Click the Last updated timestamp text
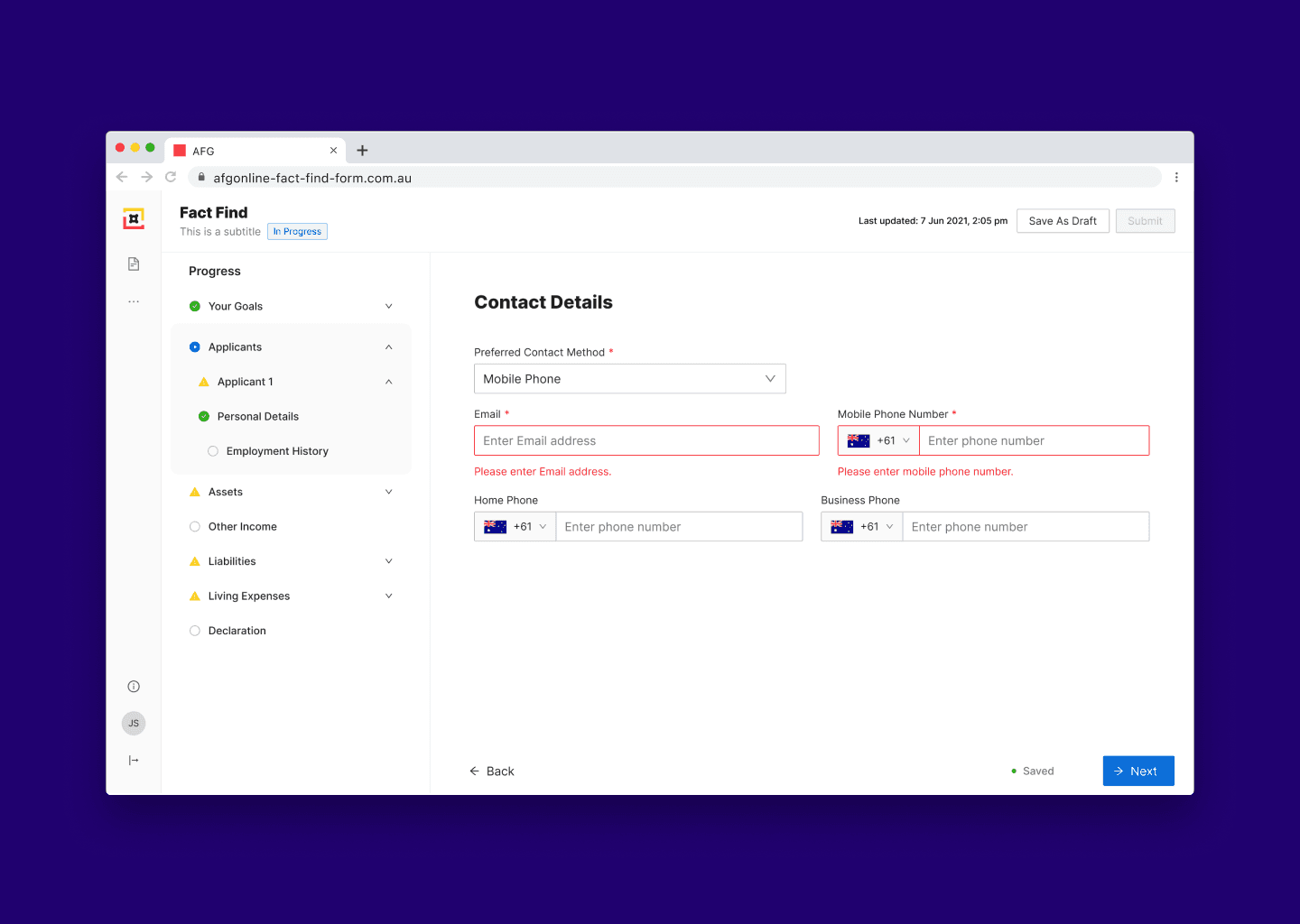1300x924 pixels. pos(933,221)
